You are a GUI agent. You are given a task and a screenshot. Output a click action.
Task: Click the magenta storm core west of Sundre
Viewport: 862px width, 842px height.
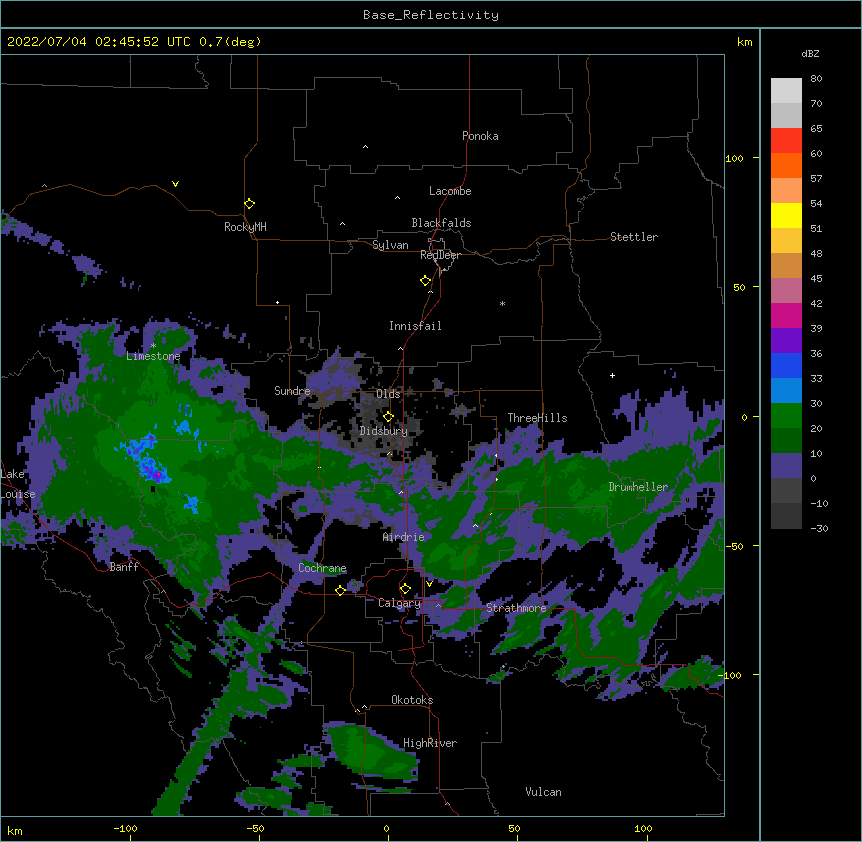coord(158,474)
